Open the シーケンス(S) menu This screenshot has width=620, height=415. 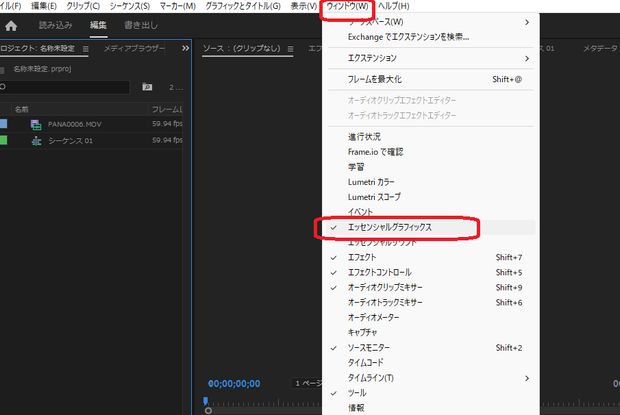point(130,6)
